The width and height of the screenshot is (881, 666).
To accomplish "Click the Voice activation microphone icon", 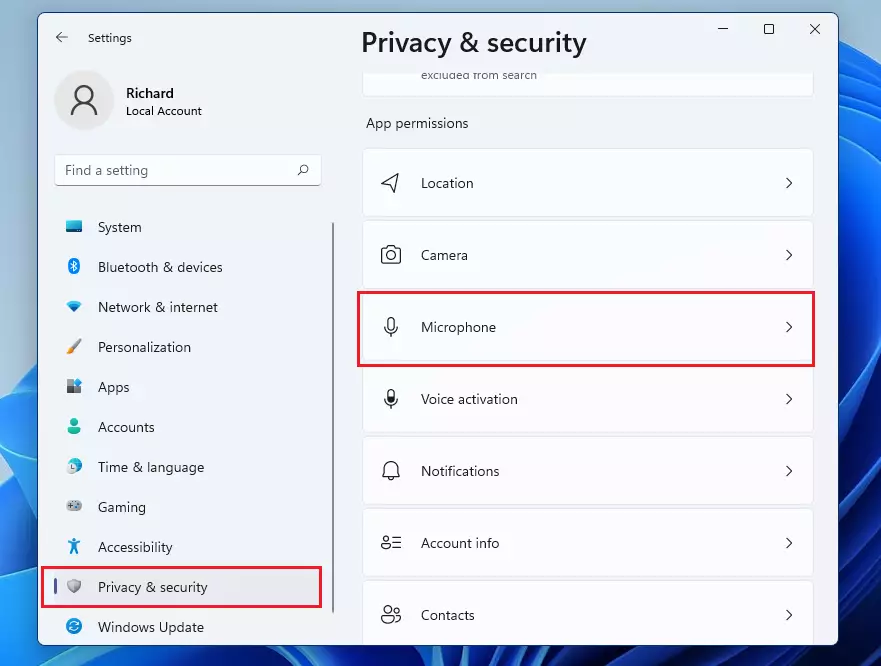I will pos(390,399).
